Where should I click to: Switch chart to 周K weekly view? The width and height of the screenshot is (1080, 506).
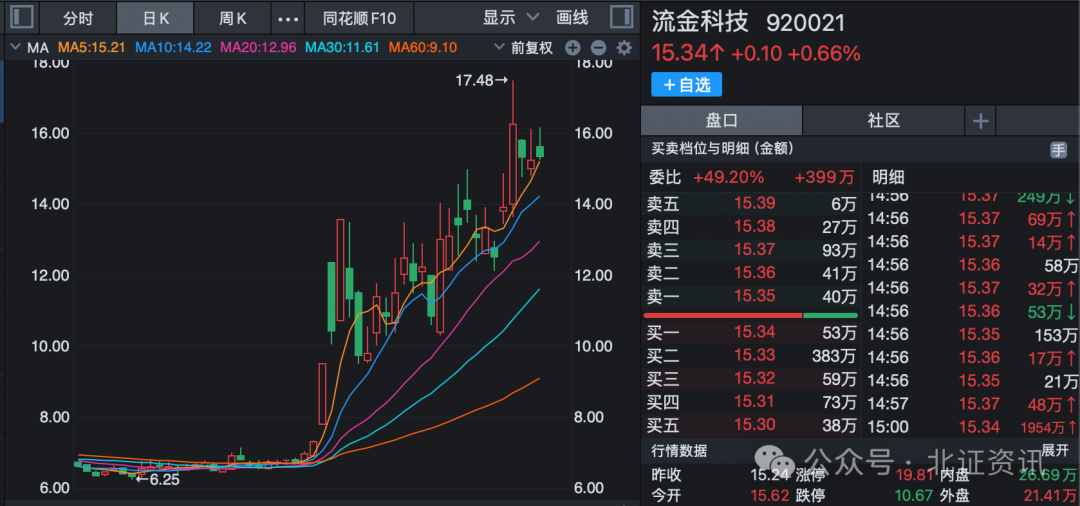click(x=232, y=18)
